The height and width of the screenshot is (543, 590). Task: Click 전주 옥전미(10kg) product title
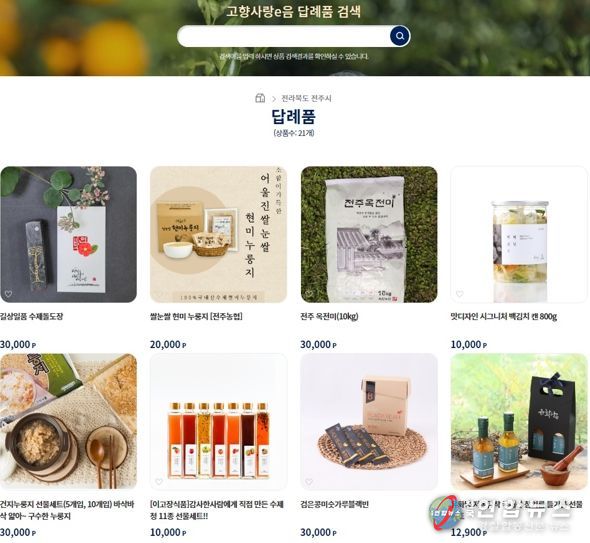[329, 316]
